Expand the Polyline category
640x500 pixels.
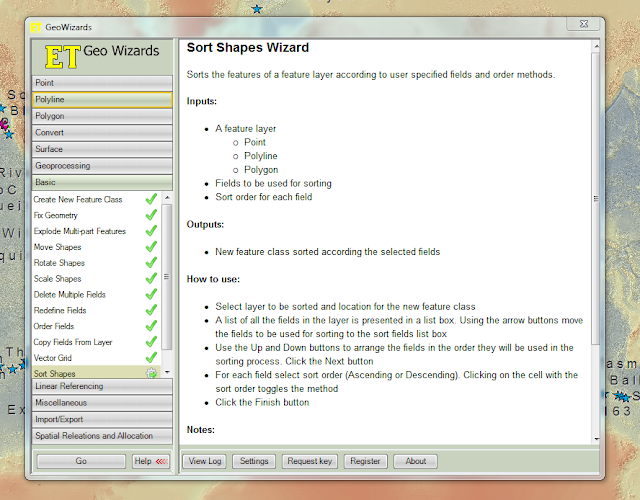[x=102, y=100]
